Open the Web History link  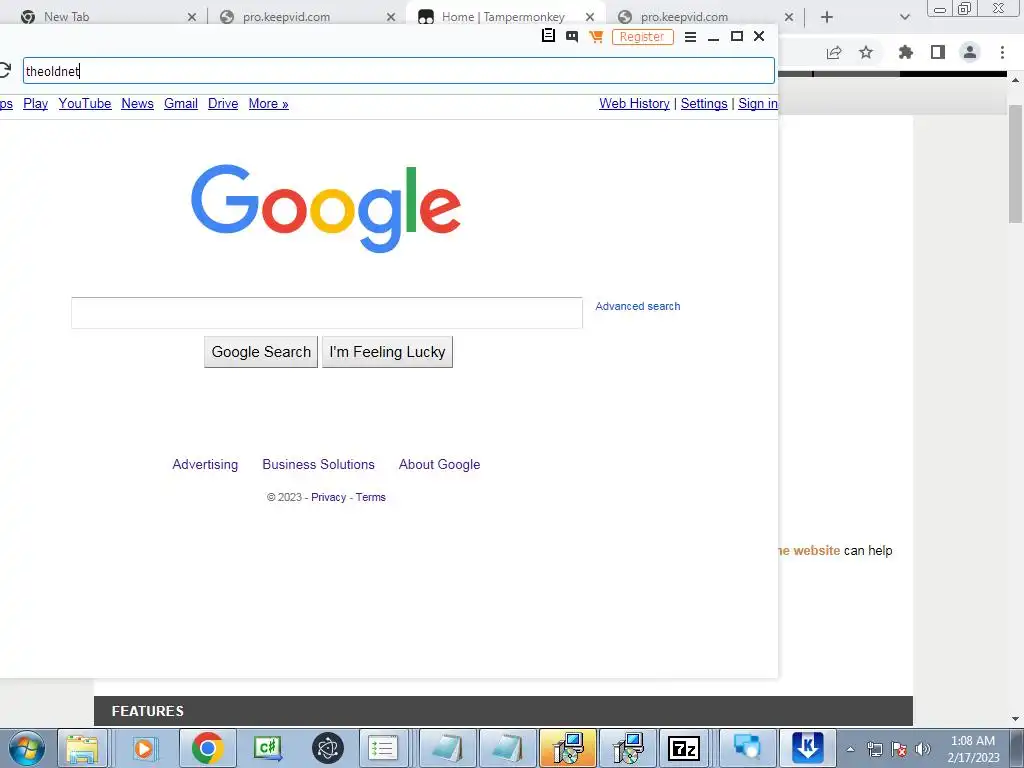click(x=634, y=104)
